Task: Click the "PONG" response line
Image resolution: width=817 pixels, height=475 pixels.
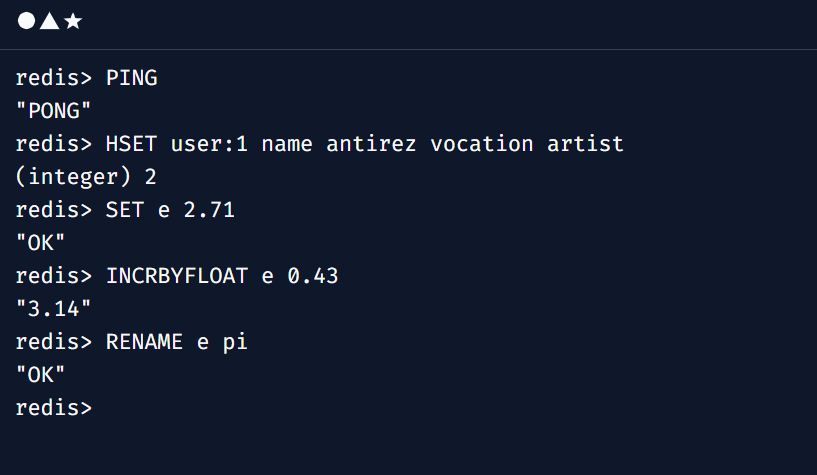Action: pos(54,111)
